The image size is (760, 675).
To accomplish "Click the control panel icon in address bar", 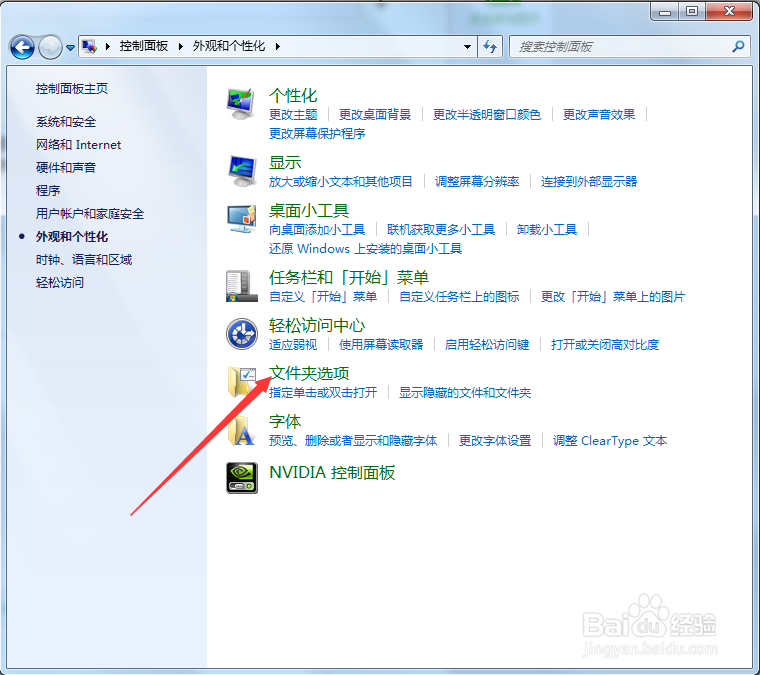I will coord(90,47).
